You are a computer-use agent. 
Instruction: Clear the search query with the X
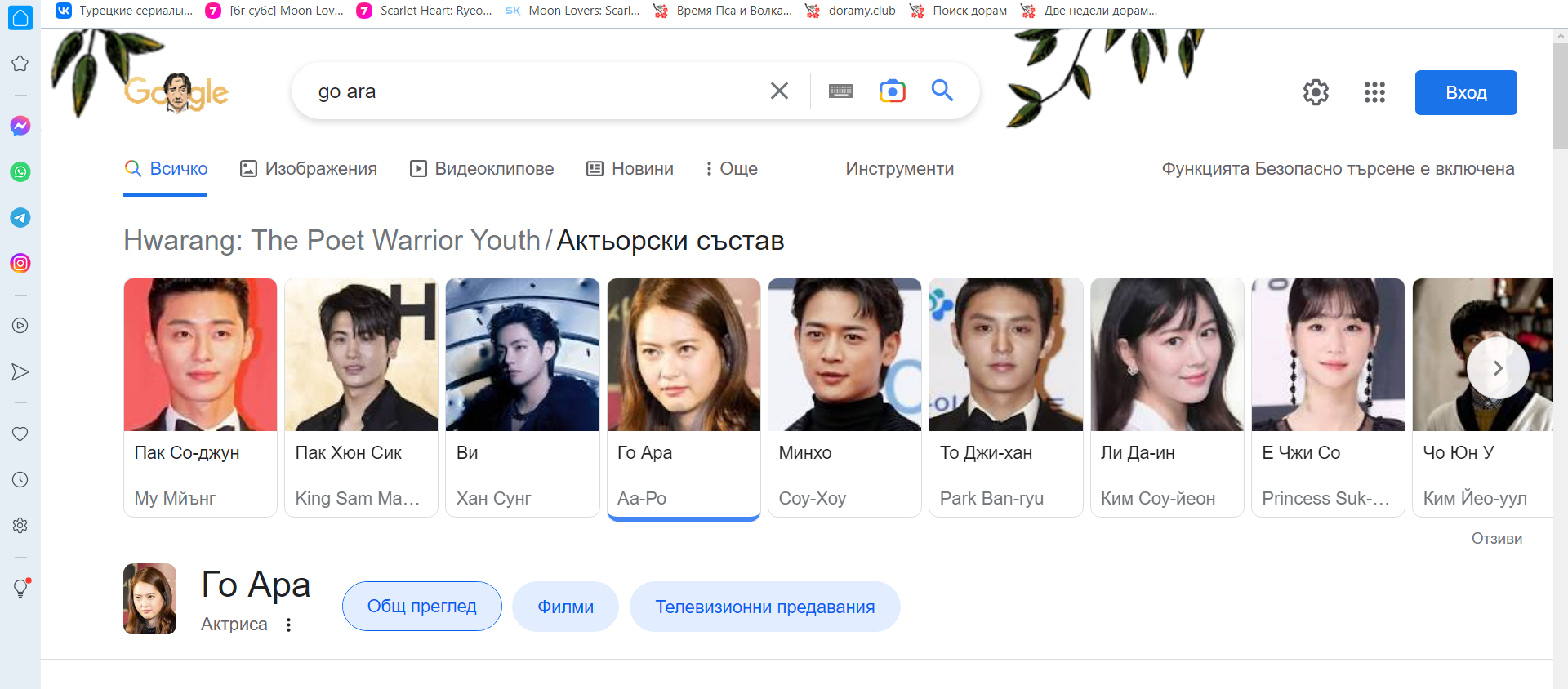tap(779, 91)
